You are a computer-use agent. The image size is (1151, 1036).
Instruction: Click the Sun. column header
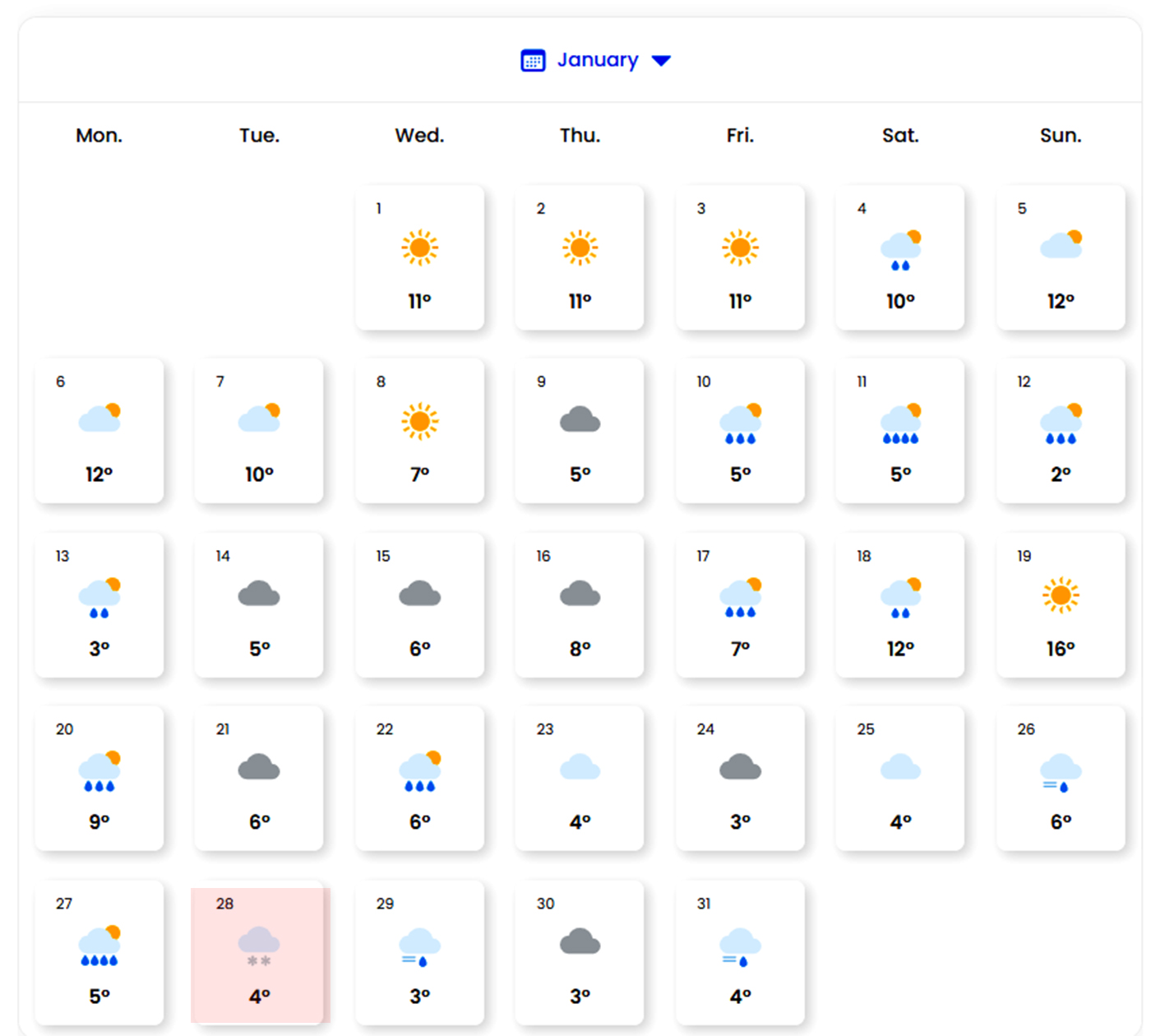click(x=1061, y=136)
